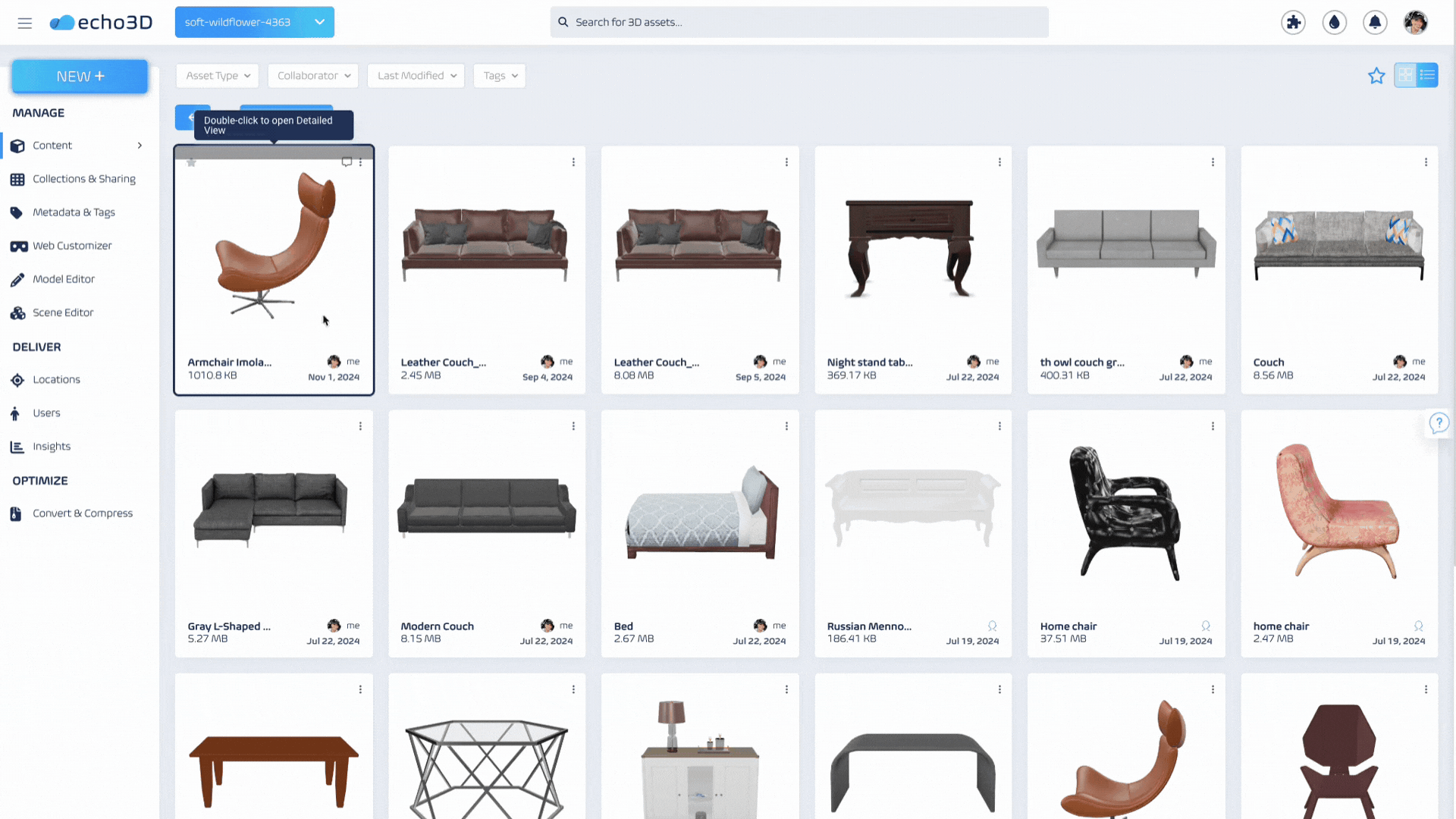This screenshot has width=1456, height=819.
Task: Click the grid view toggle icon
Action: pos(1407,75)
